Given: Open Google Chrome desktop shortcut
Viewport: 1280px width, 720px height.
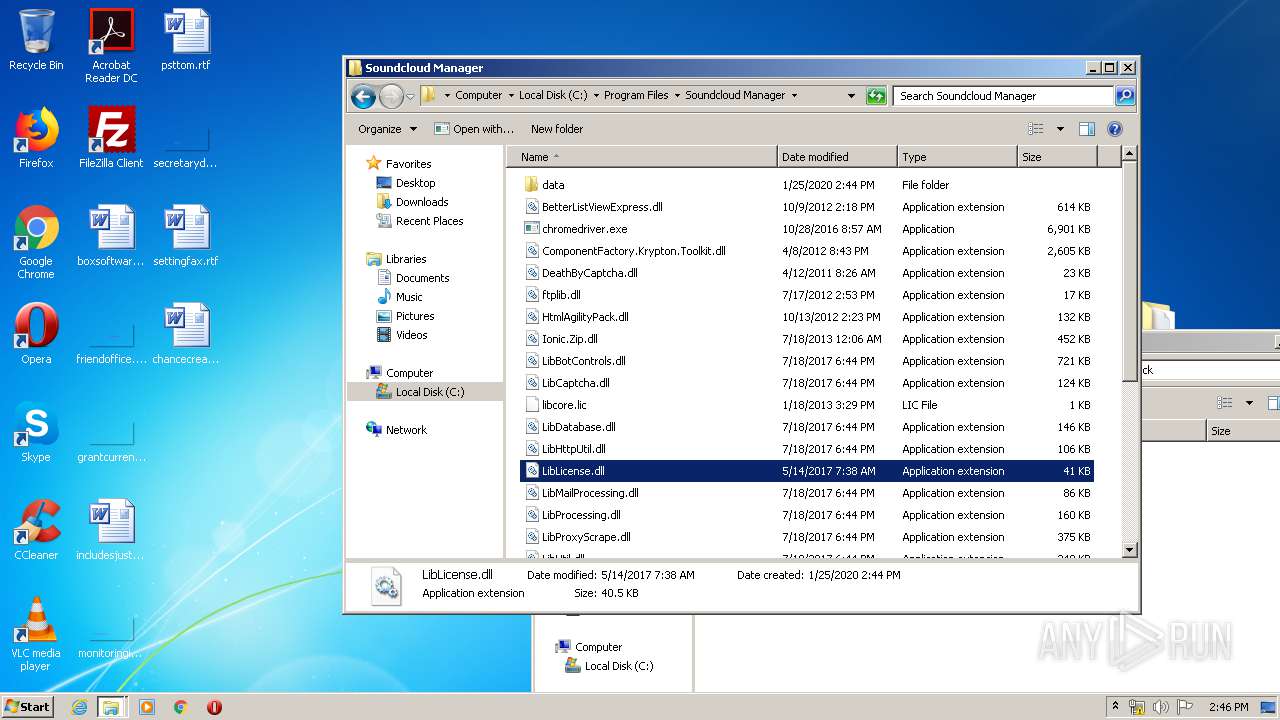Looking at the screenshot, I should (36, 242).
